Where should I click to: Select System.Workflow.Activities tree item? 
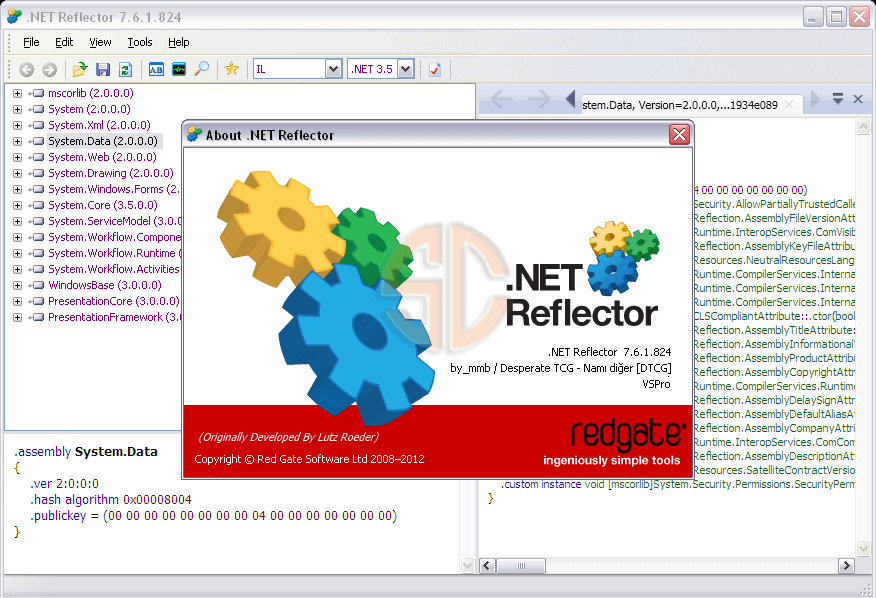[114, 269]
